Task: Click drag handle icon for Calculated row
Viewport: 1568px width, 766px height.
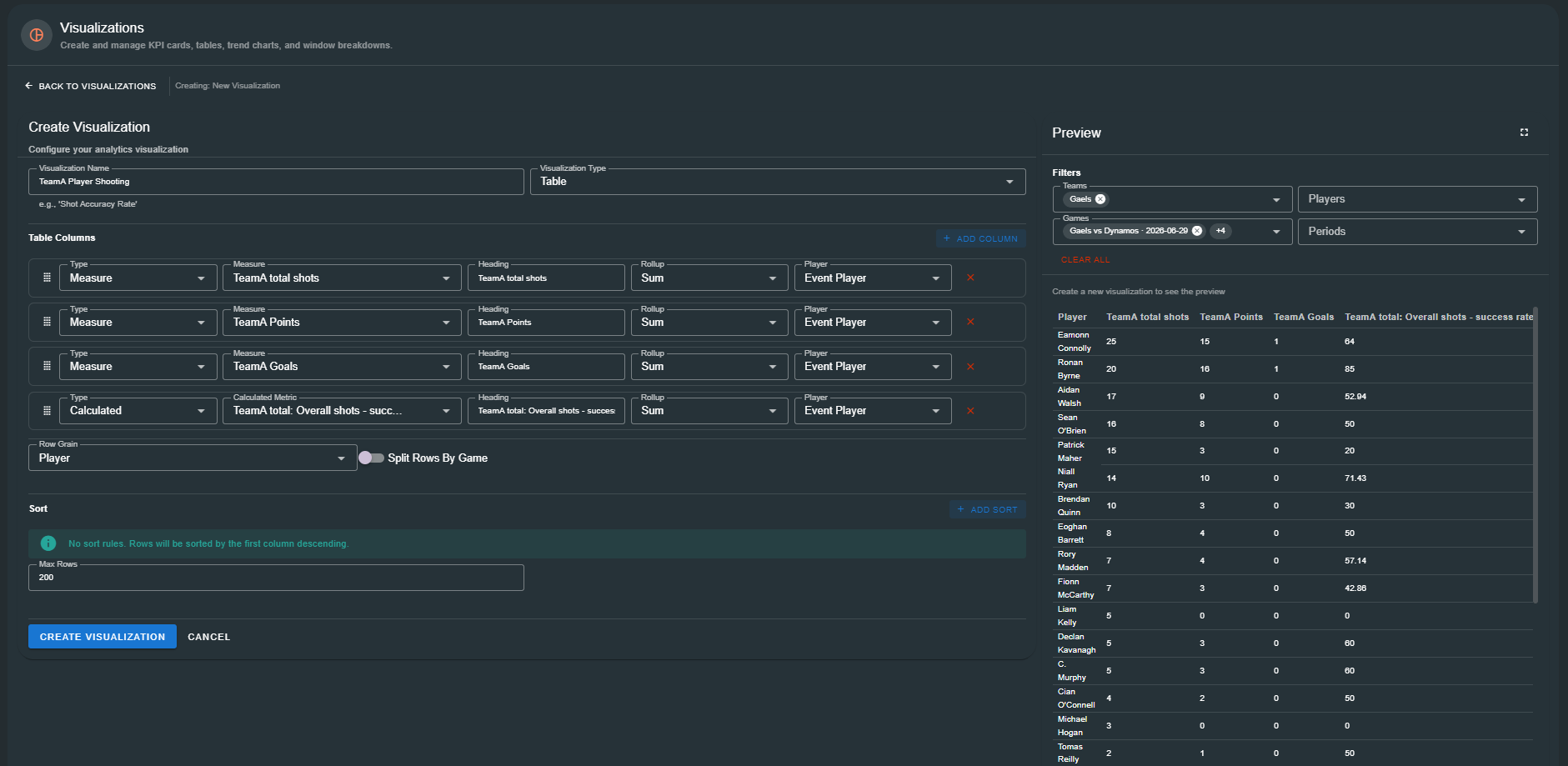Action: [47, 410]
